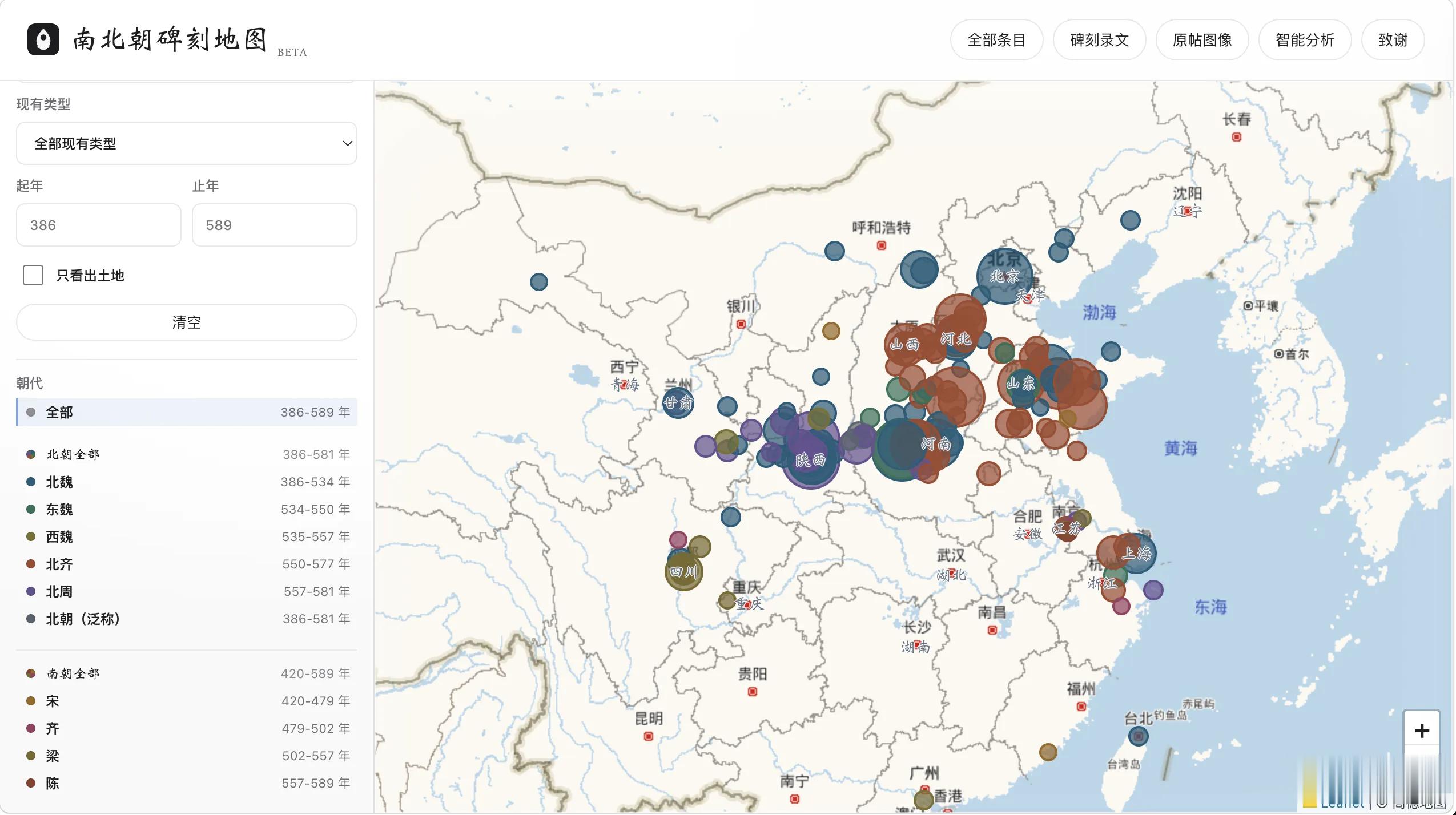Viewport: 1456px width, 815px height.
Task: Expand the 全部现有类型 dropdown
Action: (187, 143)
